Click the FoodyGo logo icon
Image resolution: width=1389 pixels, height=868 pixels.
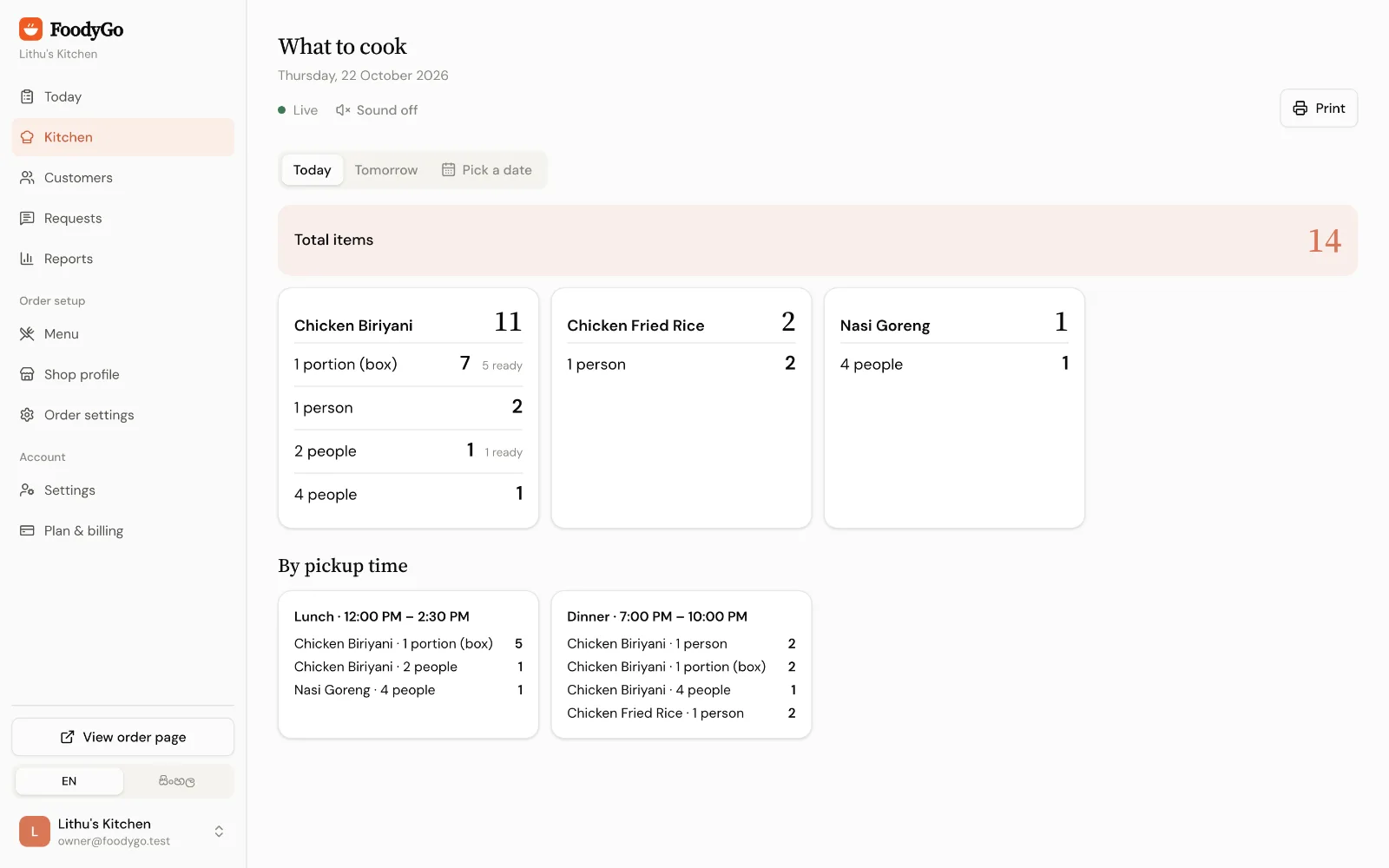pos(30,30)
